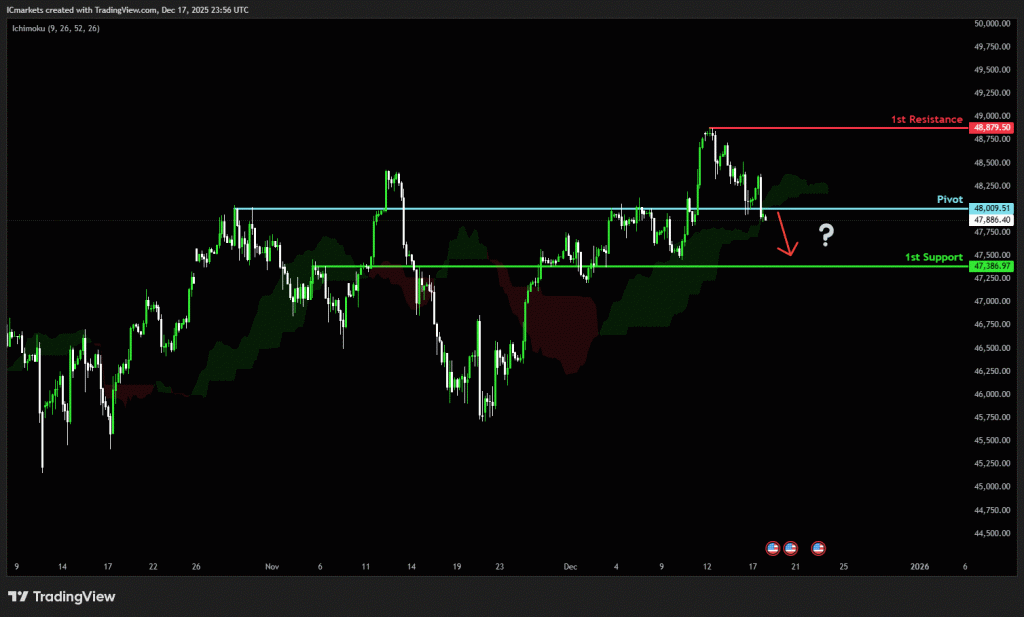The width and height of the screenshot is (1024, 617).
Task: Click the white question mark annotation
Action: pyautogui.click(x=827, y=235)
